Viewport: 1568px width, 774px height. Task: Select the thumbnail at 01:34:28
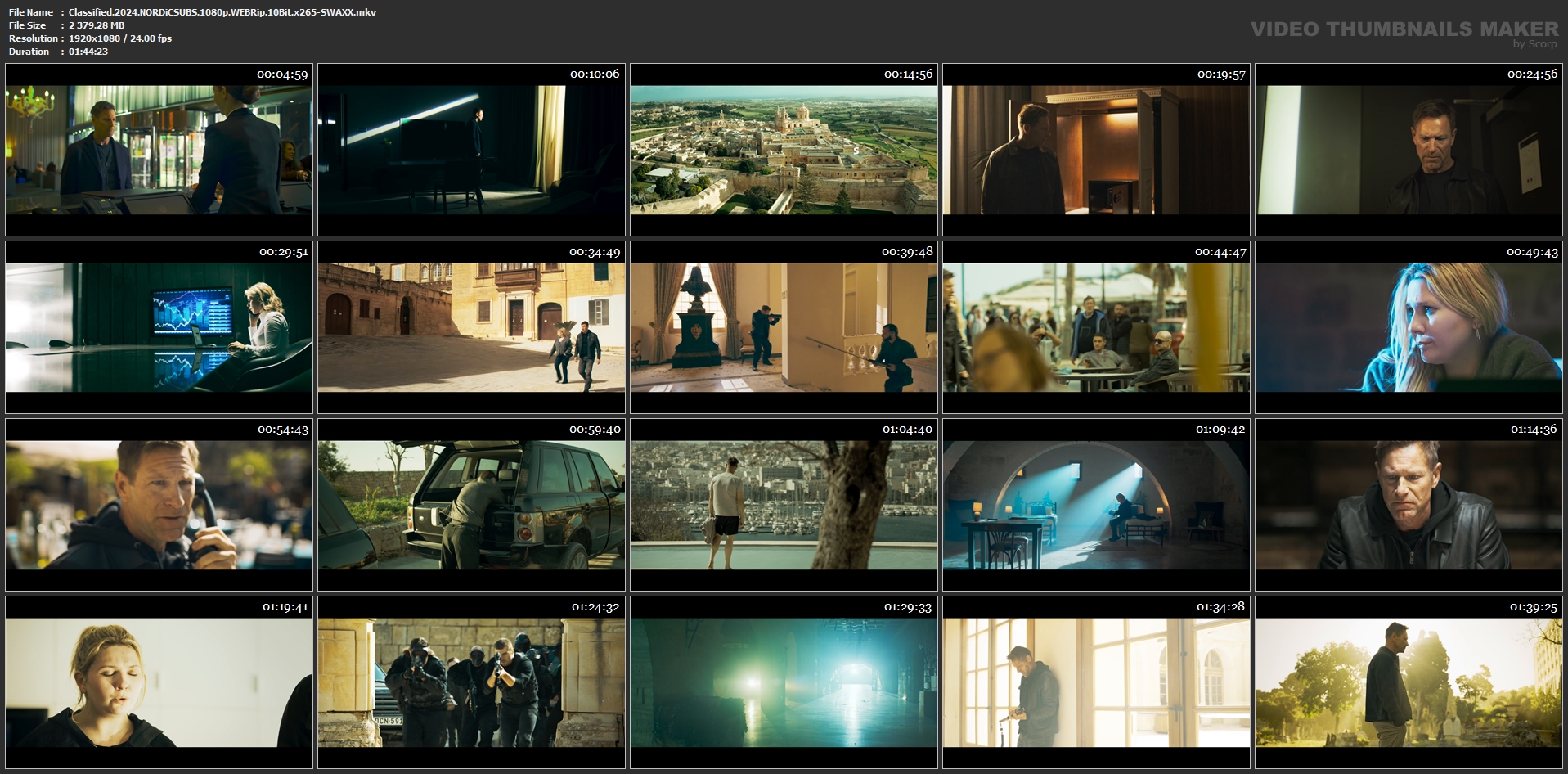click(x=1096, y=682)
